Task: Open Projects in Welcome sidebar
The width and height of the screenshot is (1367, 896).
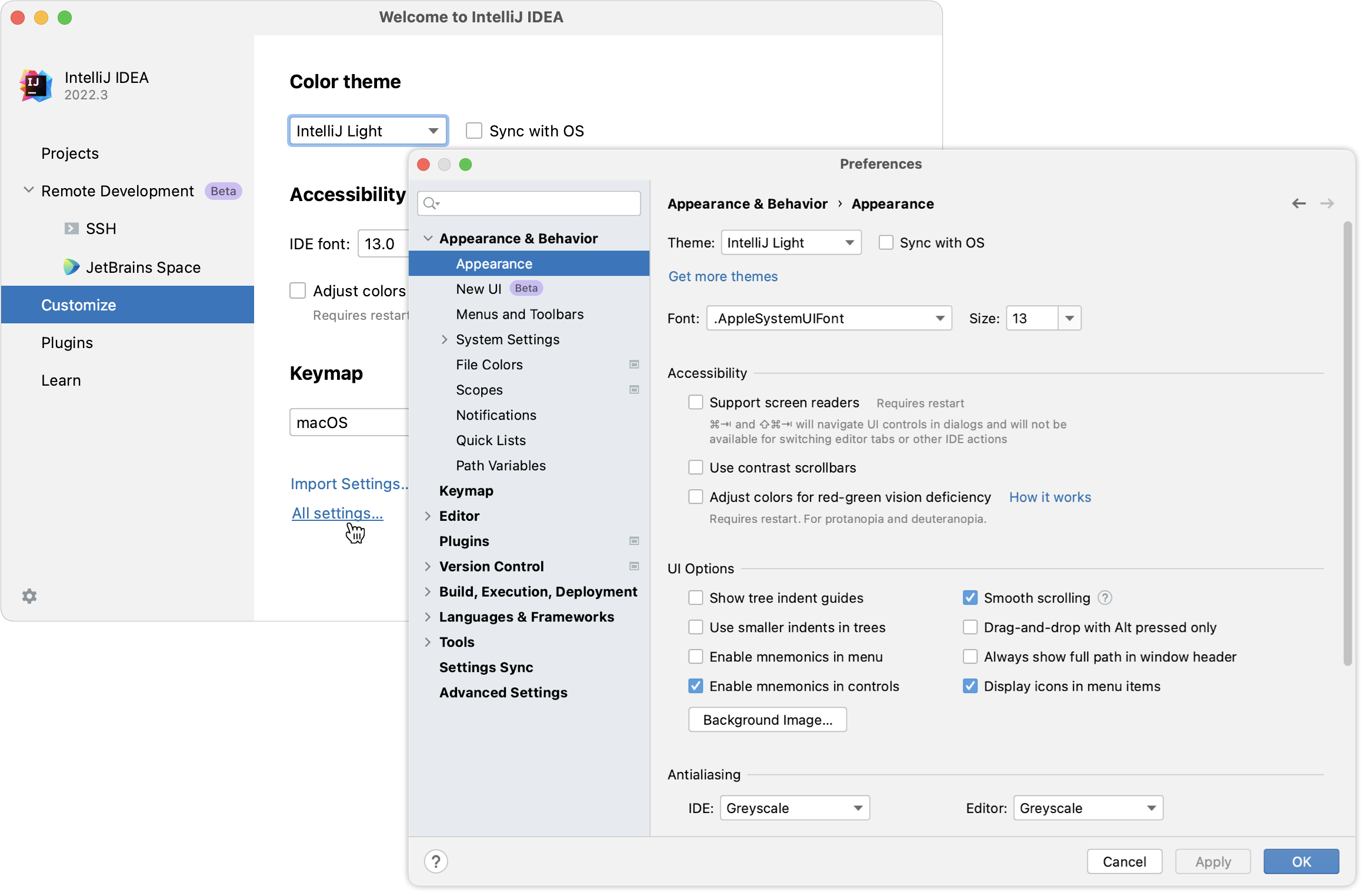Action: 128,153
